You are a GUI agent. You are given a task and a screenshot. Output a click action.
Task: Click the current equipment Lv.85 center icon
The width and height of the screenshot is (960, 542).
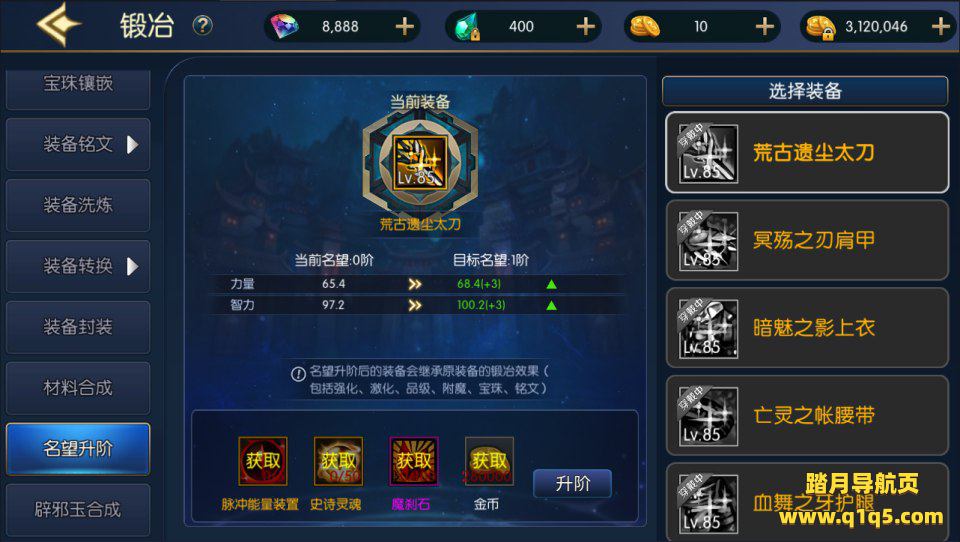tap(420, 163)
